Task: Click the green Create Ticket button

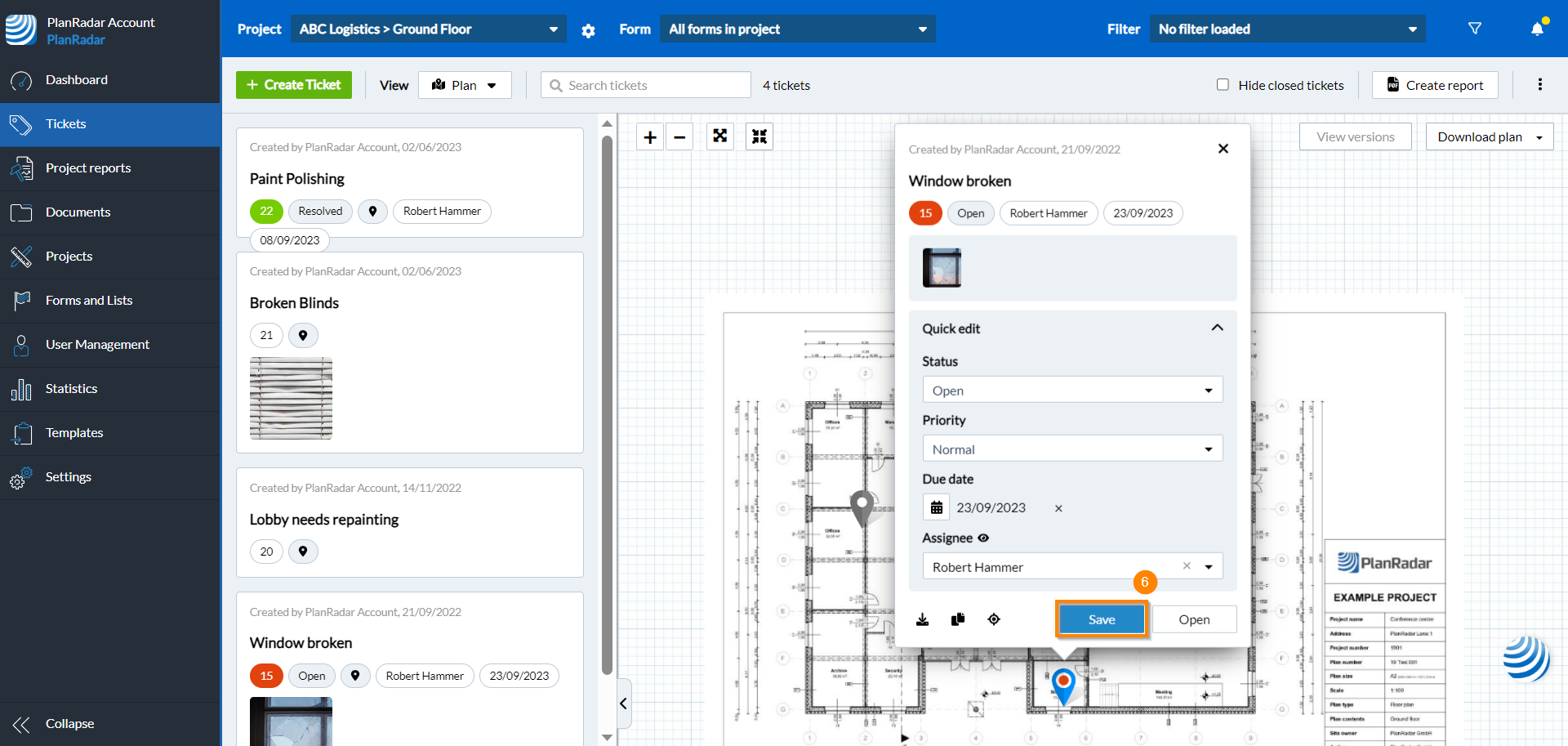Action: tap(294, 85)
